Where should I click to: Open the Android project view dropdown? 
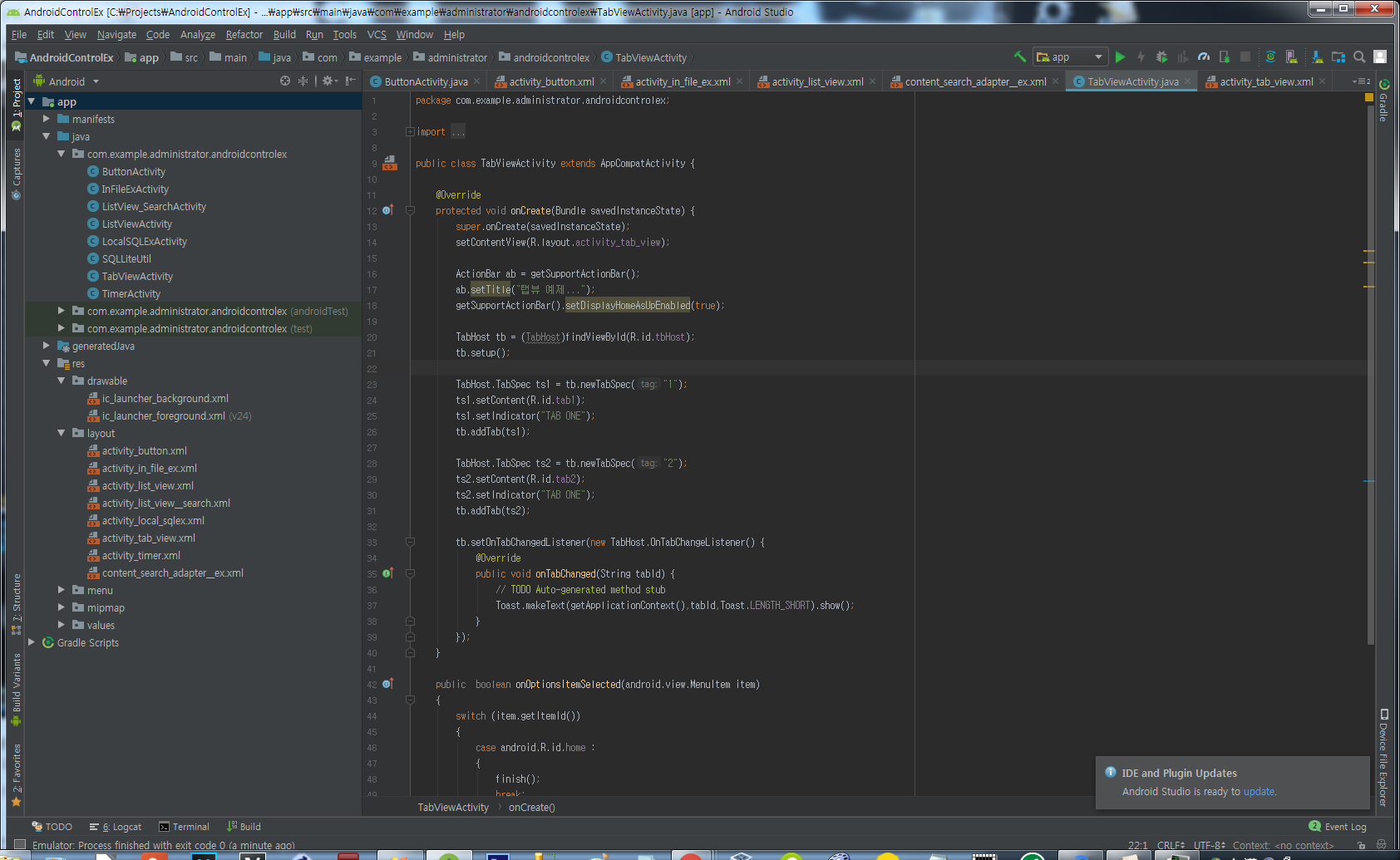coord(66,81)
